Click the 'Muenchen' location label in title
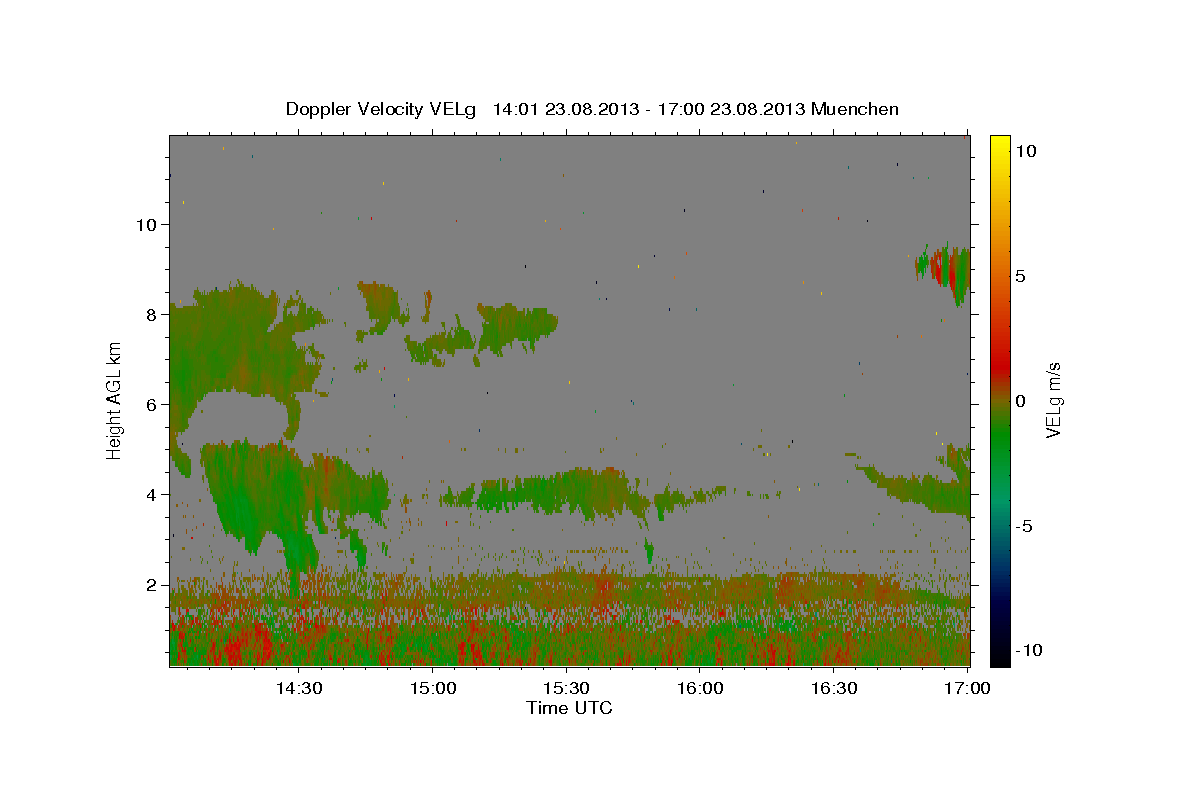1200x800 pixels. [x=855, y=109]
